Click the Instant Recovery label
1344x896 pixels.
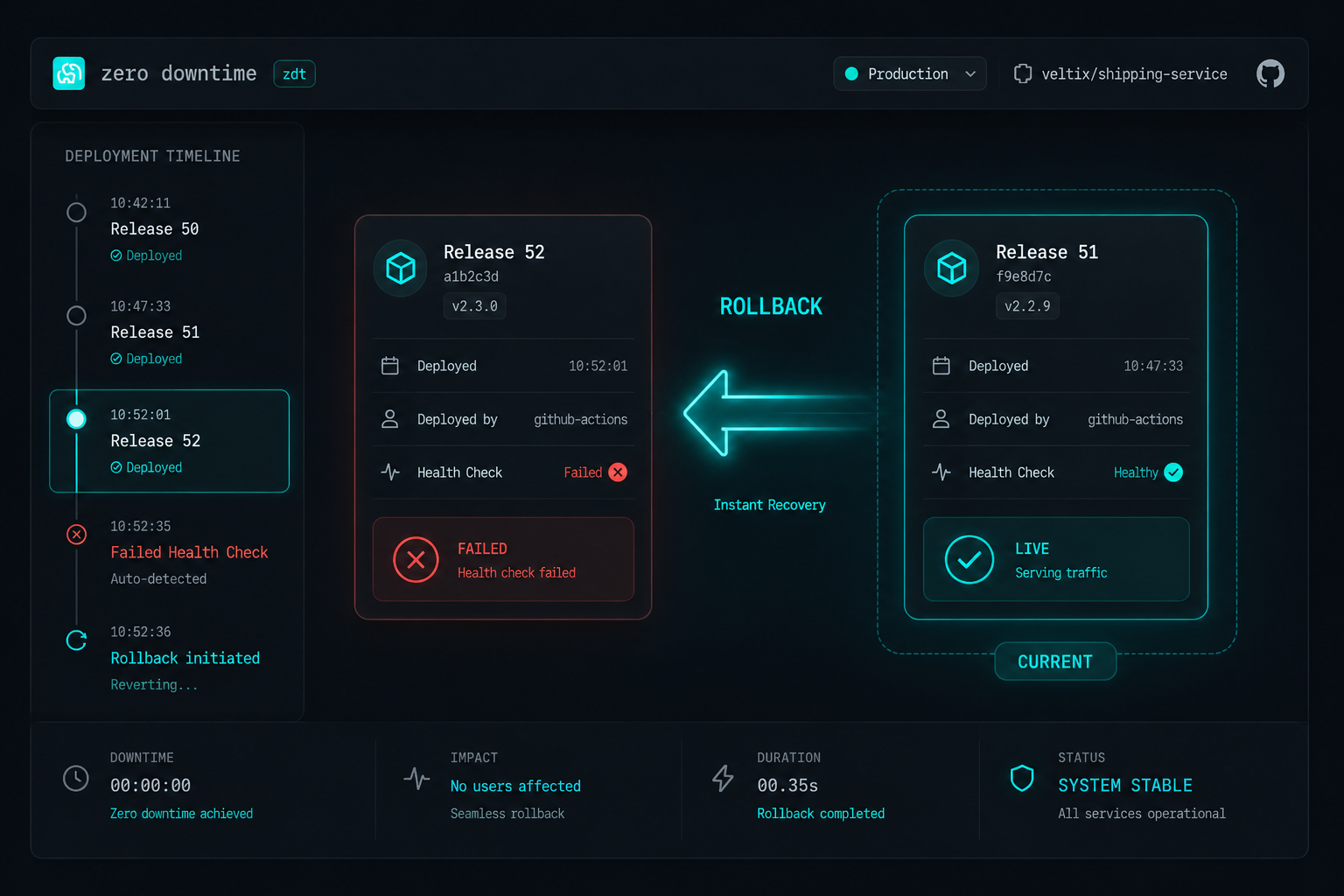(769, 505)
